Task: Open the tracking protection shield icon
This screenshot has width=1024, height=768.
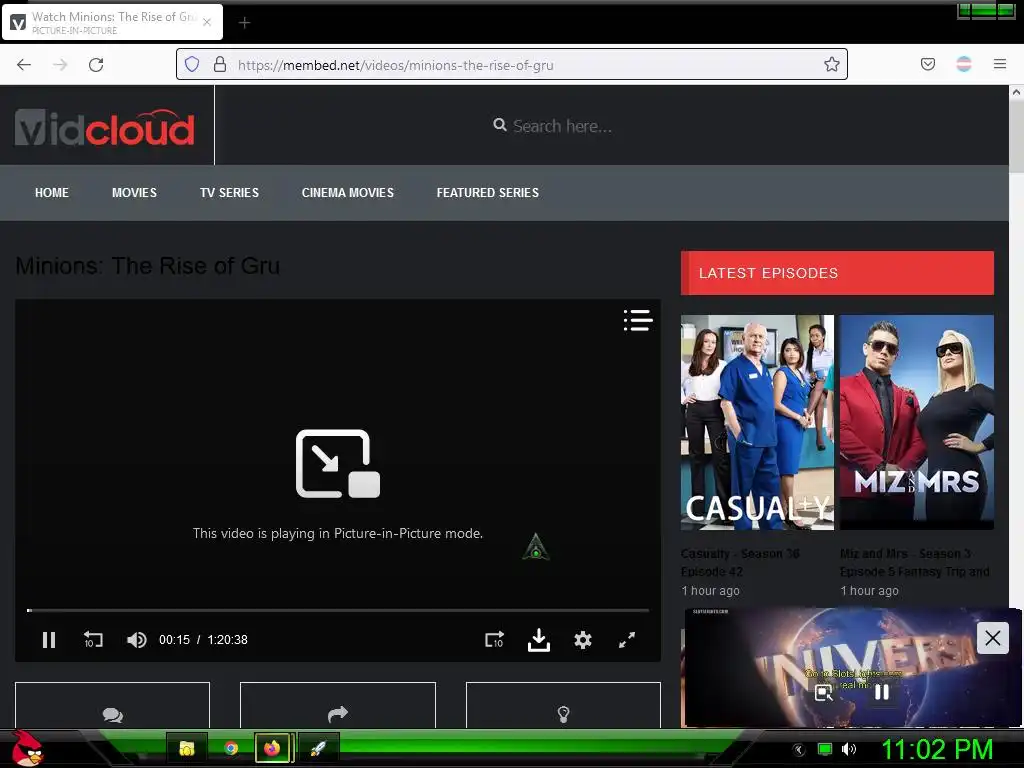Action: click(192, 64)
